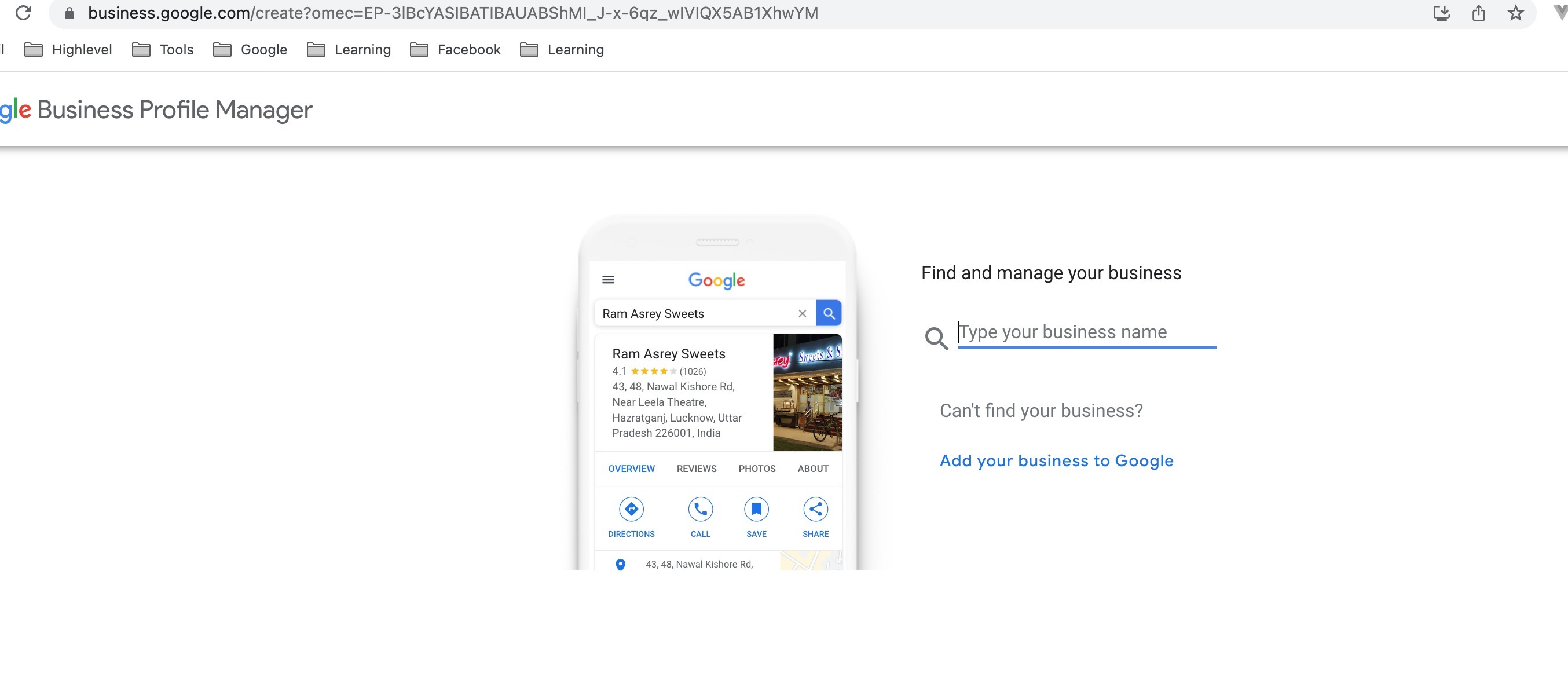Click the Directions icon in phone preview
The height and width of the screenshot is (688, 1568).
631,509
